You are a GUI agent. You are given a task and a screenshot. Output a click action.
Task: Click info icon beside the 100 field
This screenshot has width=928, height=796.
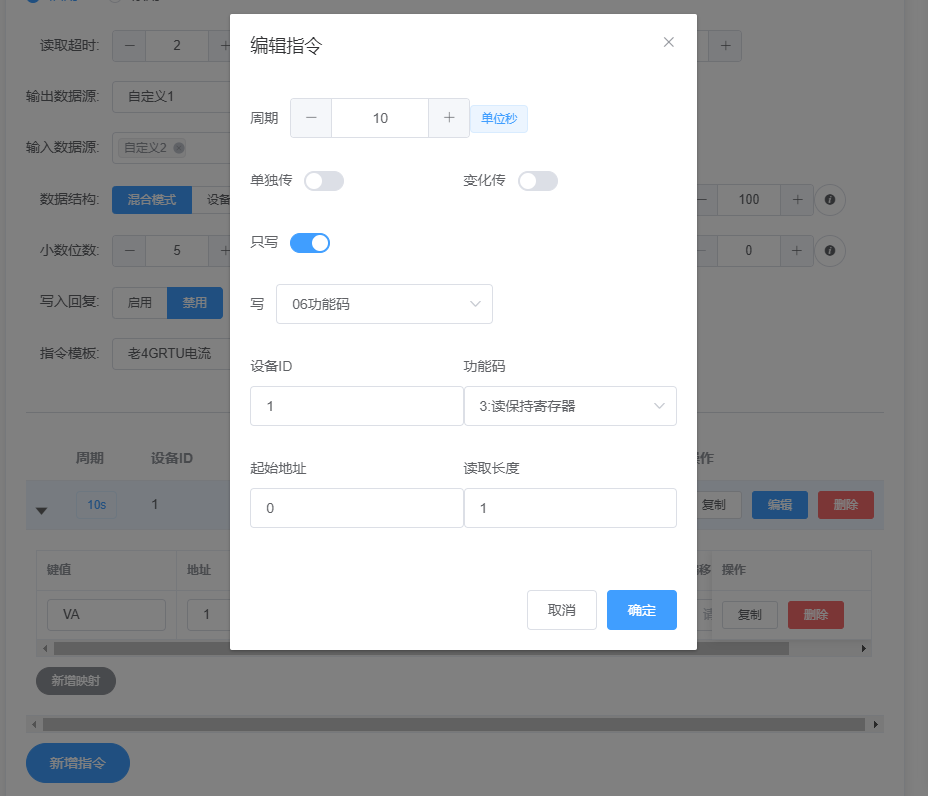click(830, 200)
